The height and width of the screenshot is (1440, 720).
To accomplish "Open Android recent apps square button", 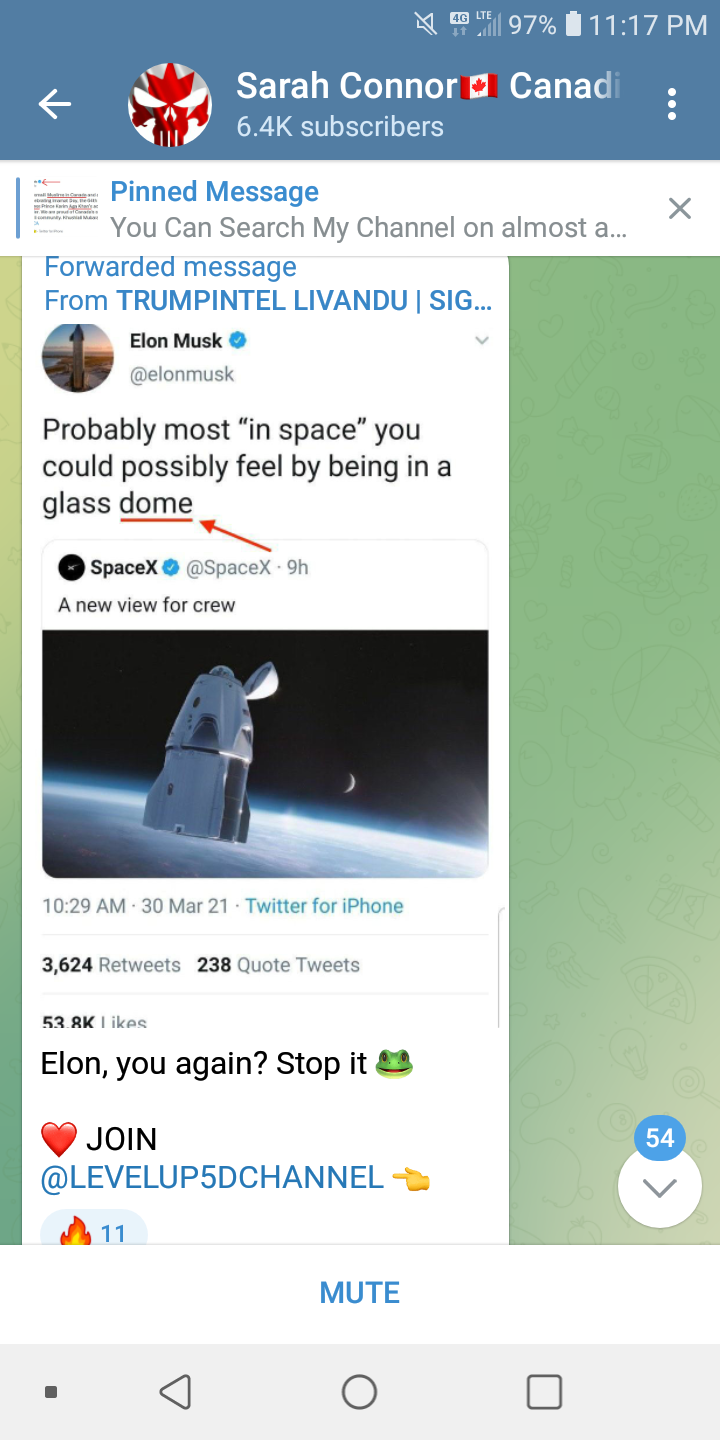I will pyautogui.click(x=544, y=1391).
